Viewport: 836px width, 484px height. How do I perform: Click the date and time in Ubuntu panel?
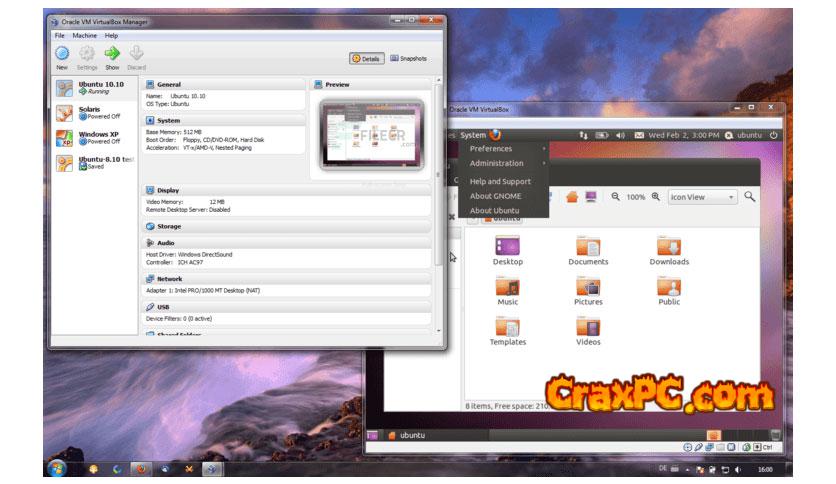click(684, 135)
